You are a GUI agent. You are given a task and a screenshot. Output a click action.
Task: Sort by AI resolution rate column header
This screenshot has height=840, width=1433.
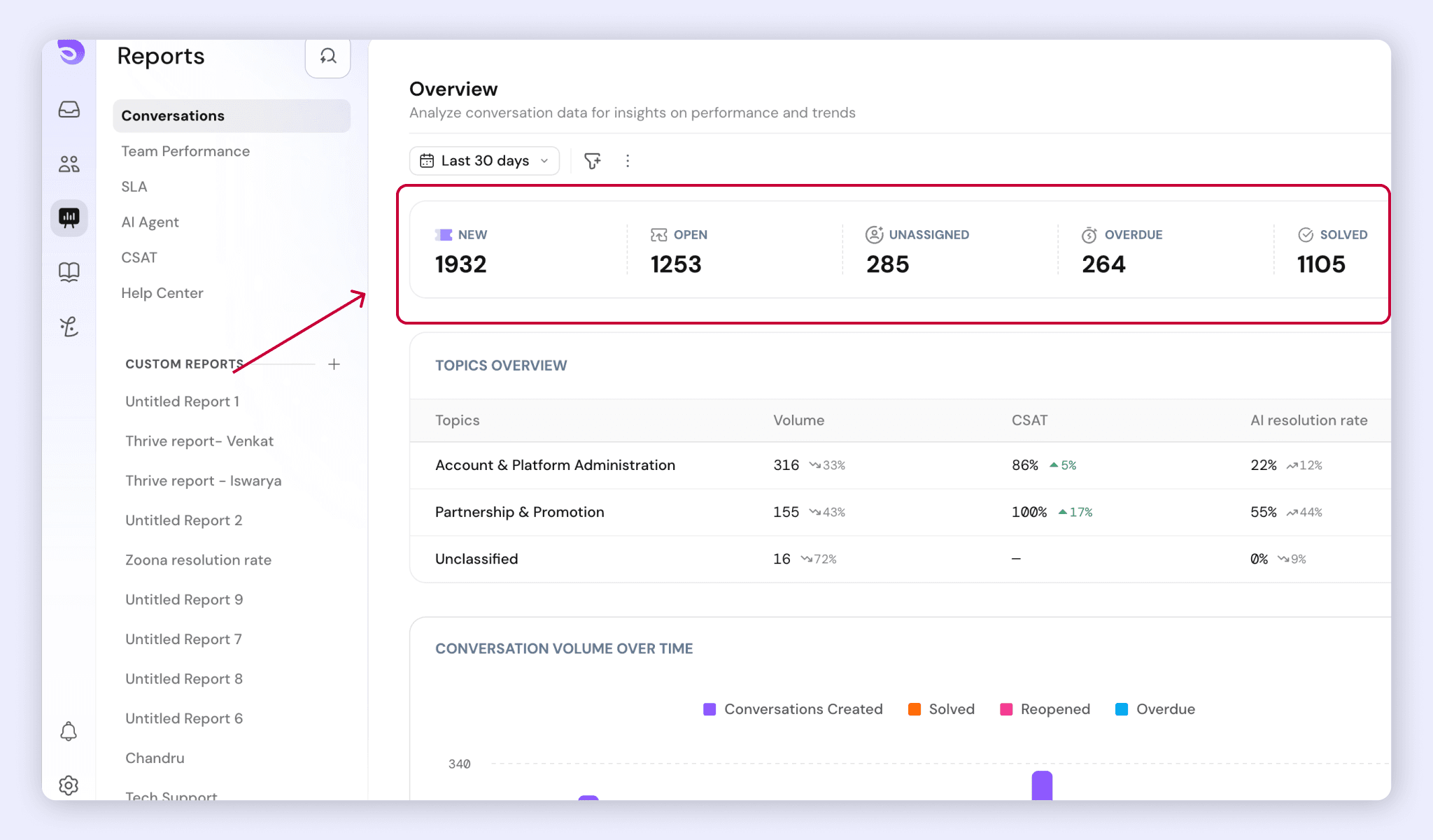click(x=1309, y=420)
